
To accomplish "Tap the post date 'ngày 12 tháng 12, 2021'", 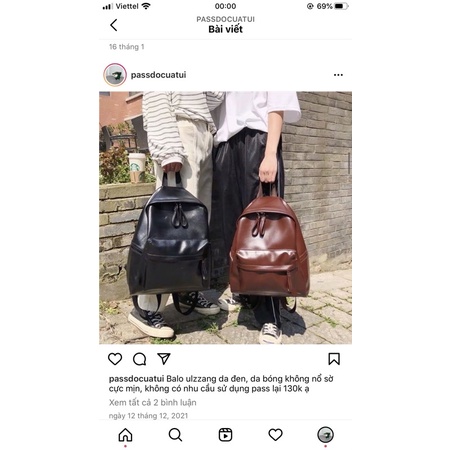I will pyautogui.click(x=148, y=416).
